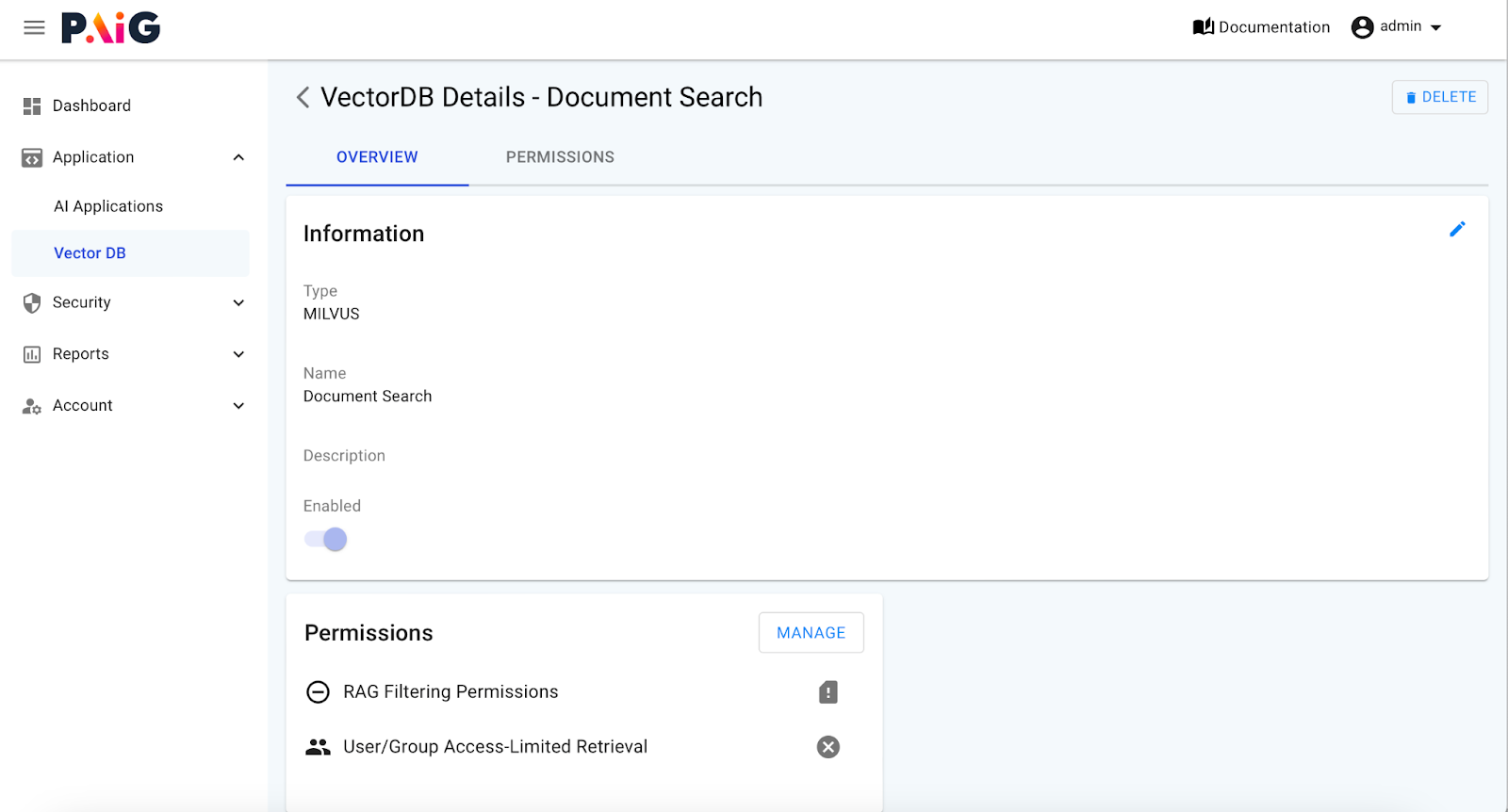Screen dimensions: 1508x812
Task: Select Vector DB in sidebar
Action: [x=130, y=253]
